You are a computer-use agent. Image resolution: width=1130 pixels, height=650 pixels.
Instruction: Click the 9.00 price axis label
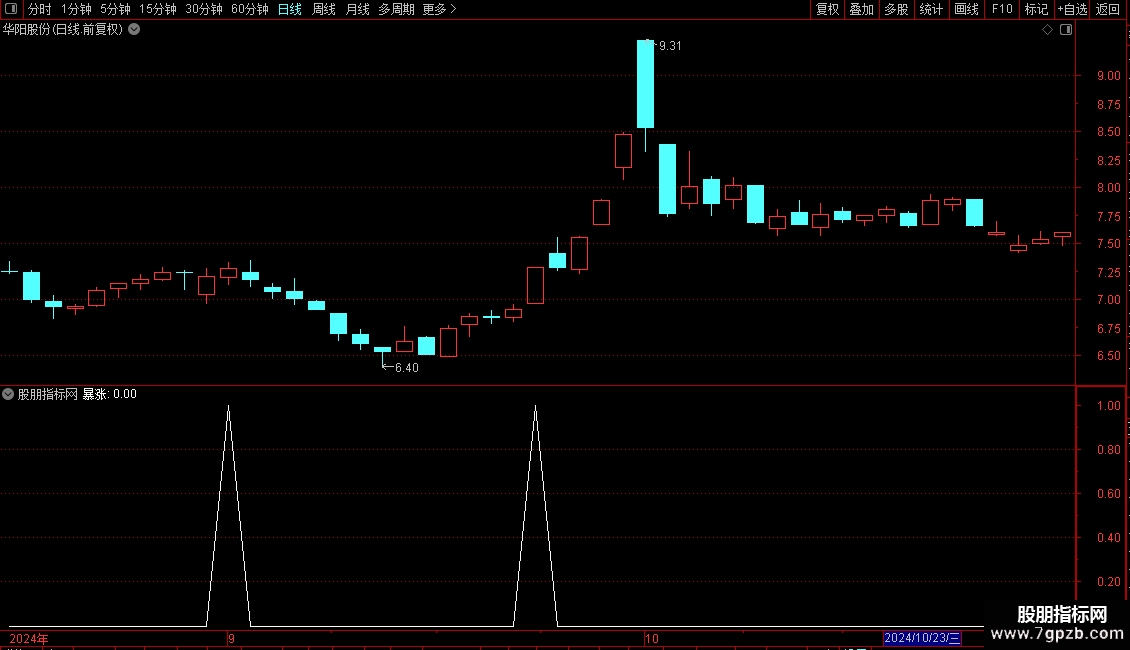click(1108, 76)
